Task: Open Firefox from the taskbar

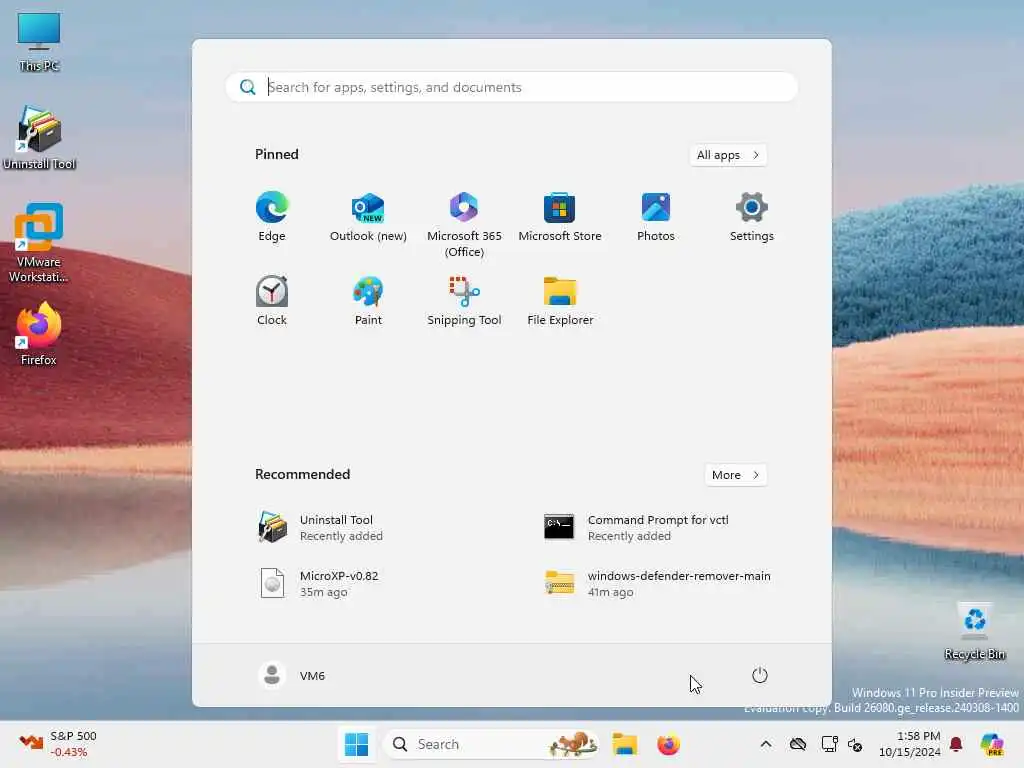Action: coord(668,744)
